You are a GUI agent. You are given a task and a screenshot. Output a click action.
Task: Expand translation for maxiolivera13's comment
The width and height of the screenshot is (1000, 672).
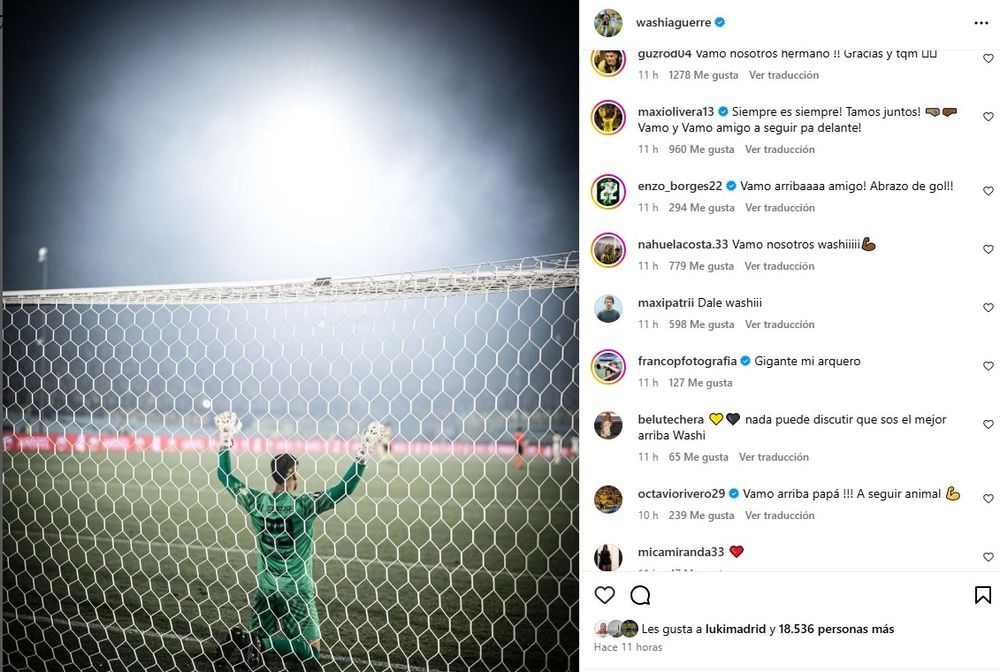tap(779, 149)
